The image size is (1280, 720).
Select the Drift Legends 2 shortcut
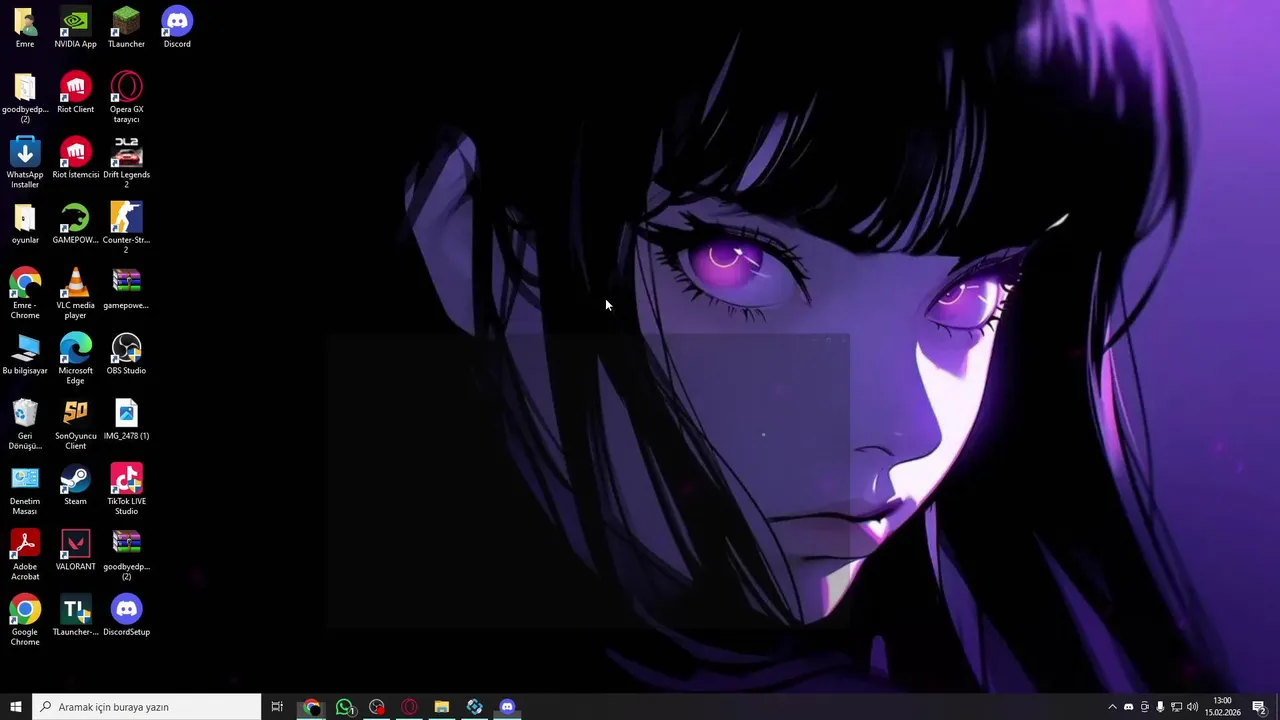pos(126,163)
